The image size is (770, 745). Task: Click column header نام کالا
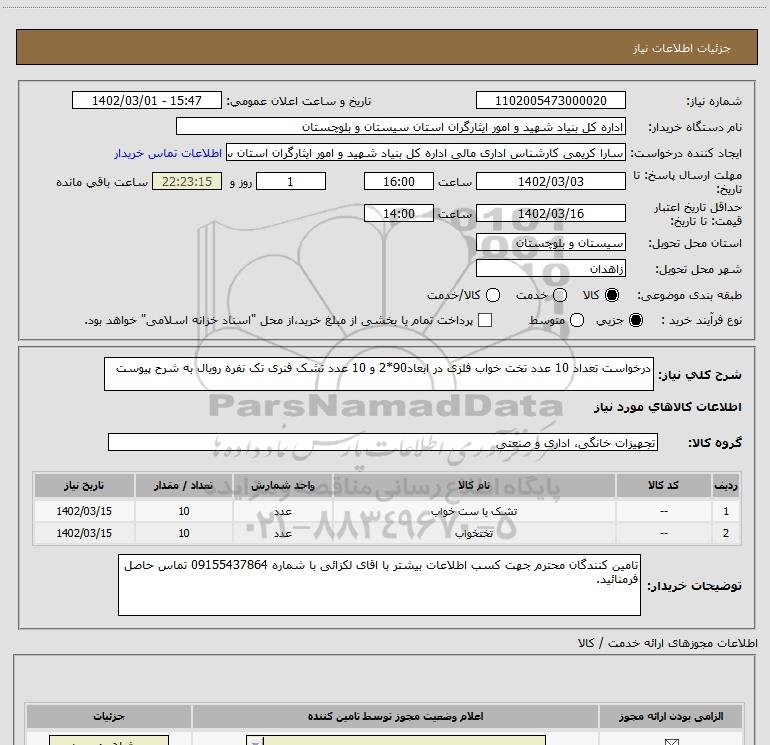click(x=474, y=486)
